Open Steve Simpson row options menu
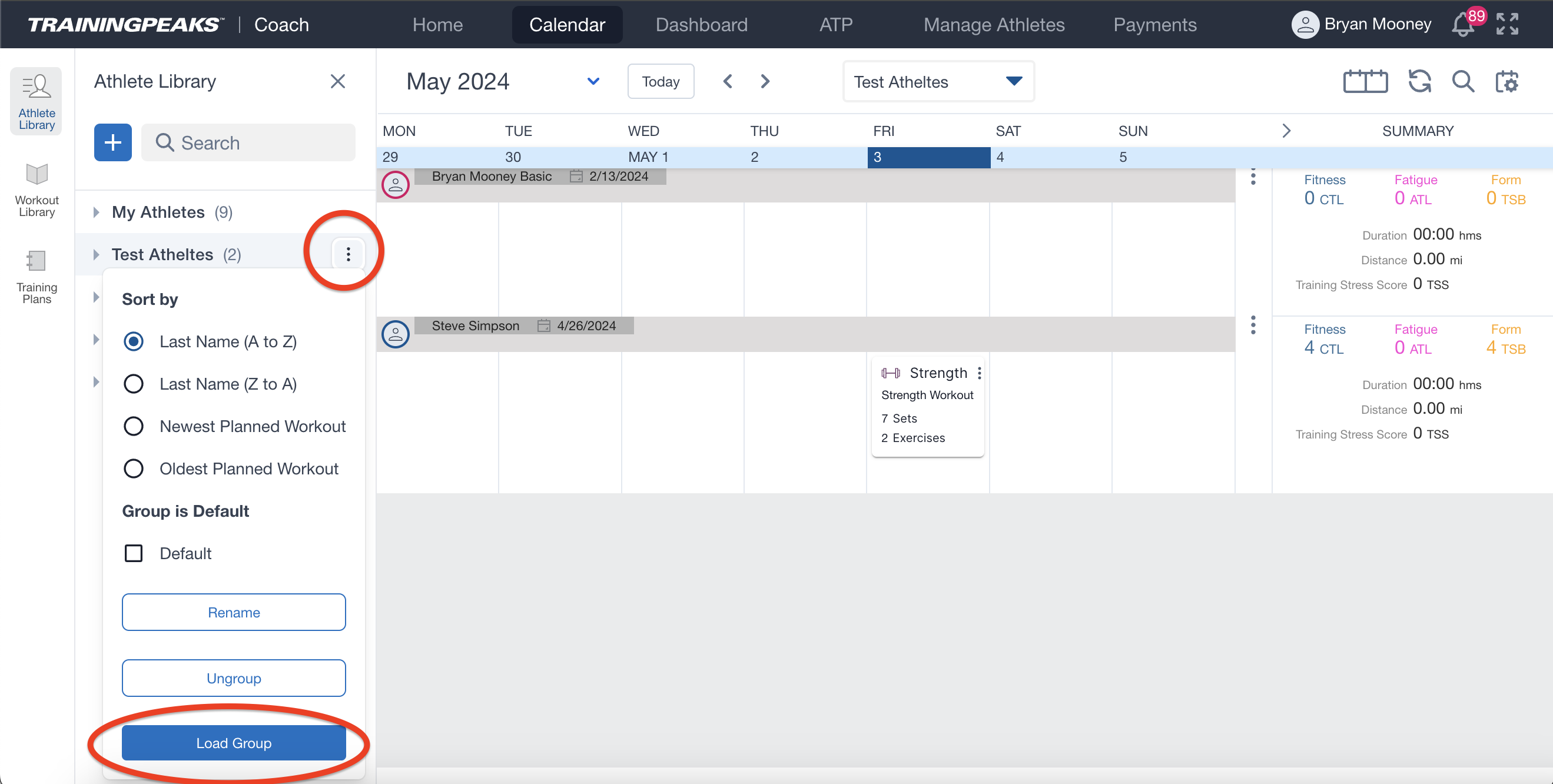 (x=1253, y=325)
